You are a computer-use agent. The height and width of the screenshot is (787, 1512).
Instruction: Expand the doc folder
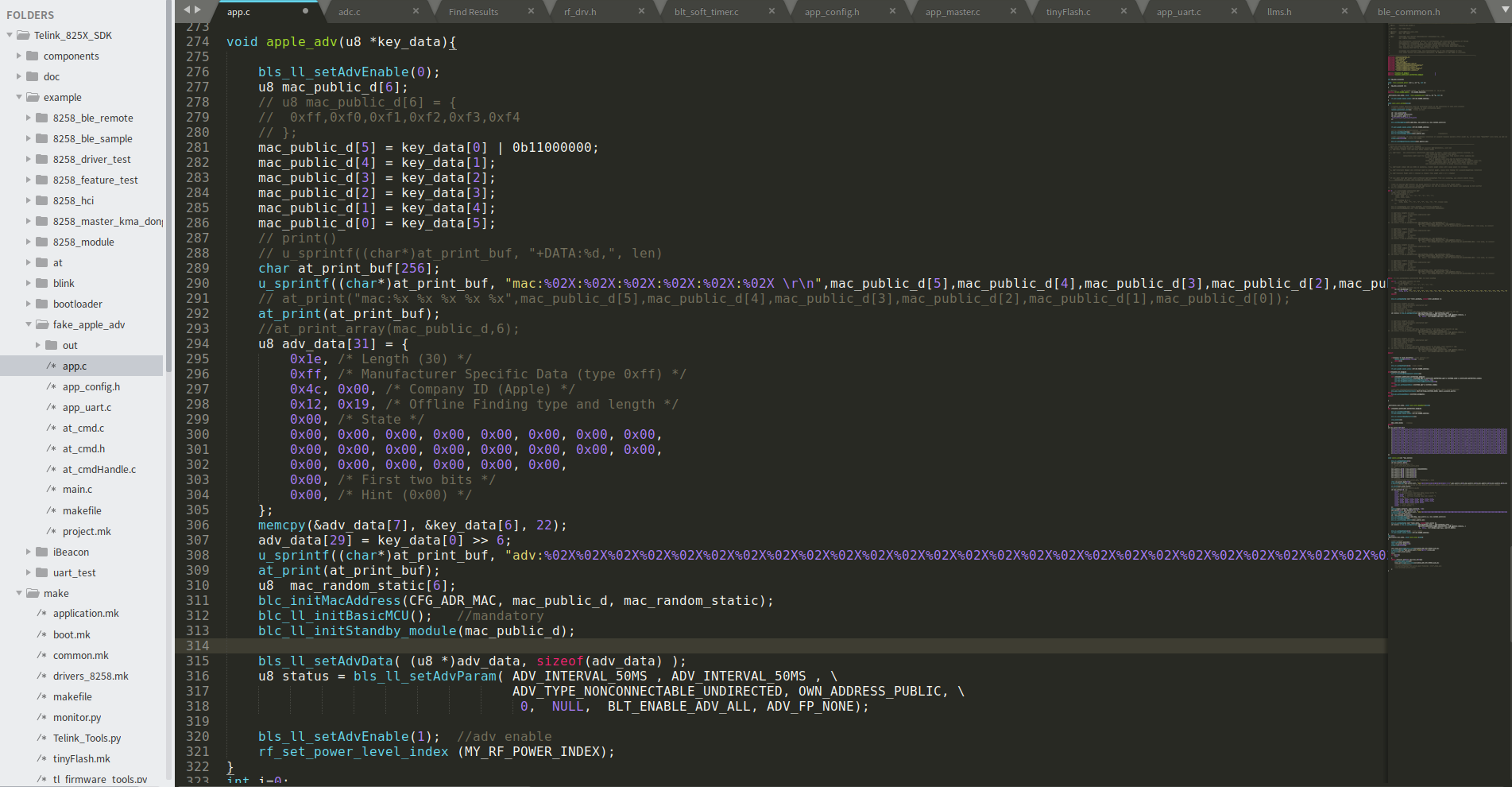pyautogui.click(x=19, y=76)
